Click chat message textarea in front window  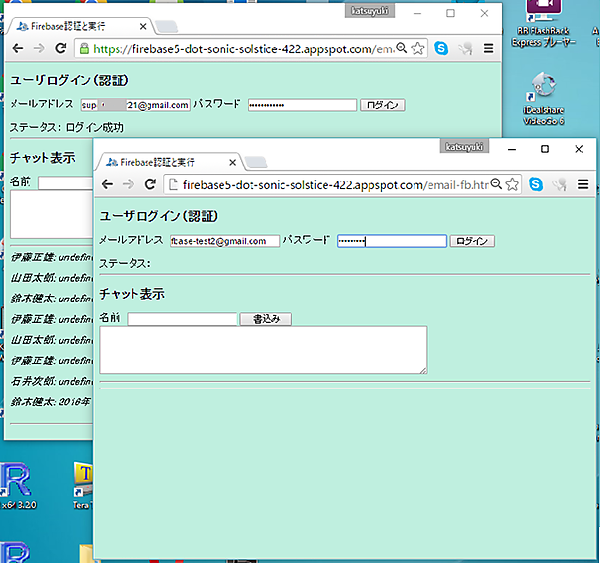(x=263, y=350)
